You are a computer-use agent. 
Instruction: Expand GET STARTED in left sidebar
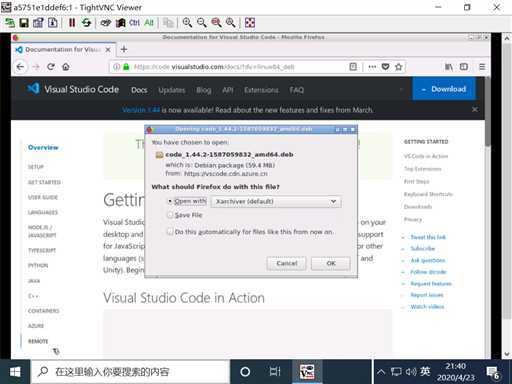44,182
